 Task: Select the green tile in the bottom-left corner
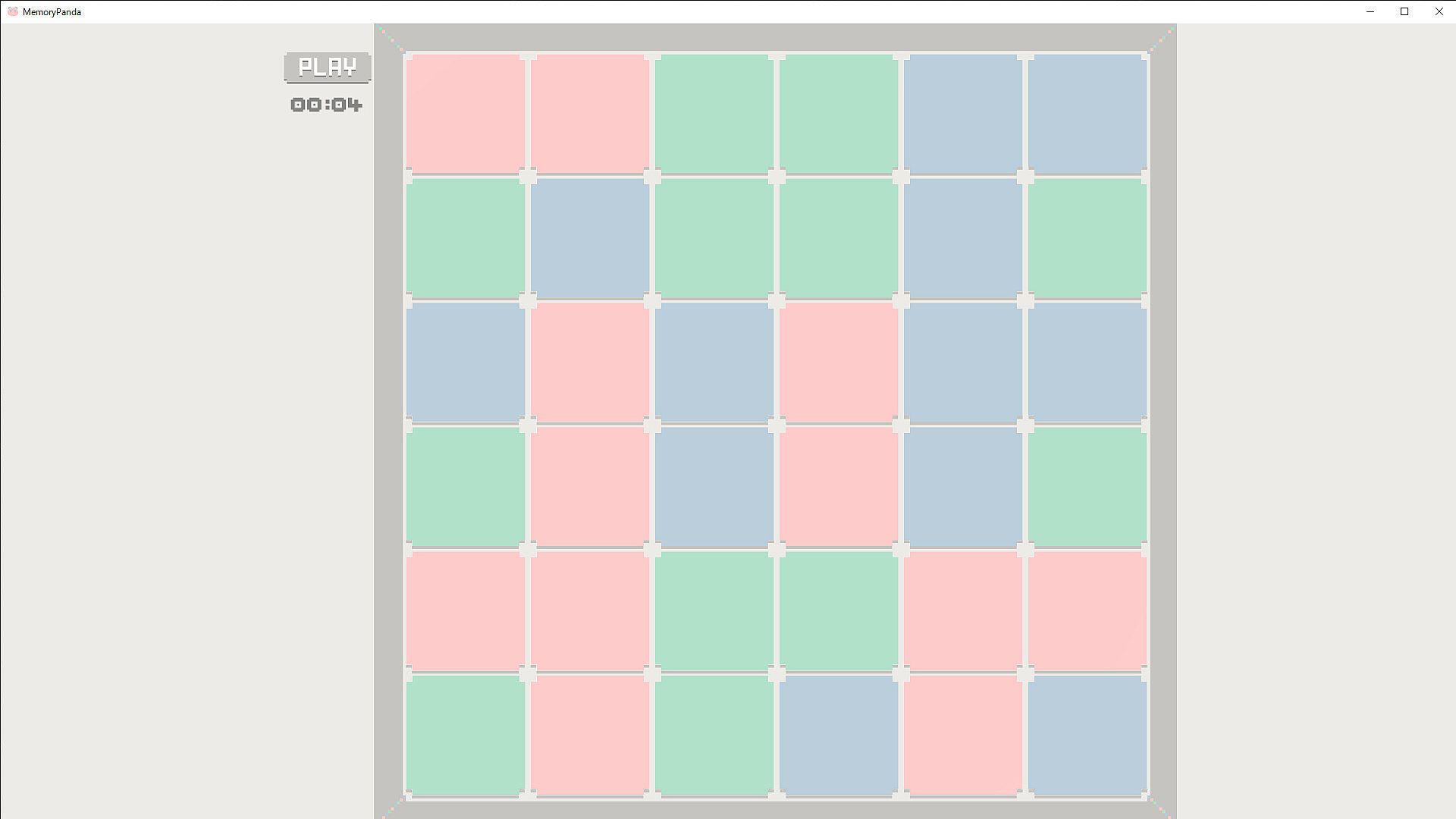[466, 735]
